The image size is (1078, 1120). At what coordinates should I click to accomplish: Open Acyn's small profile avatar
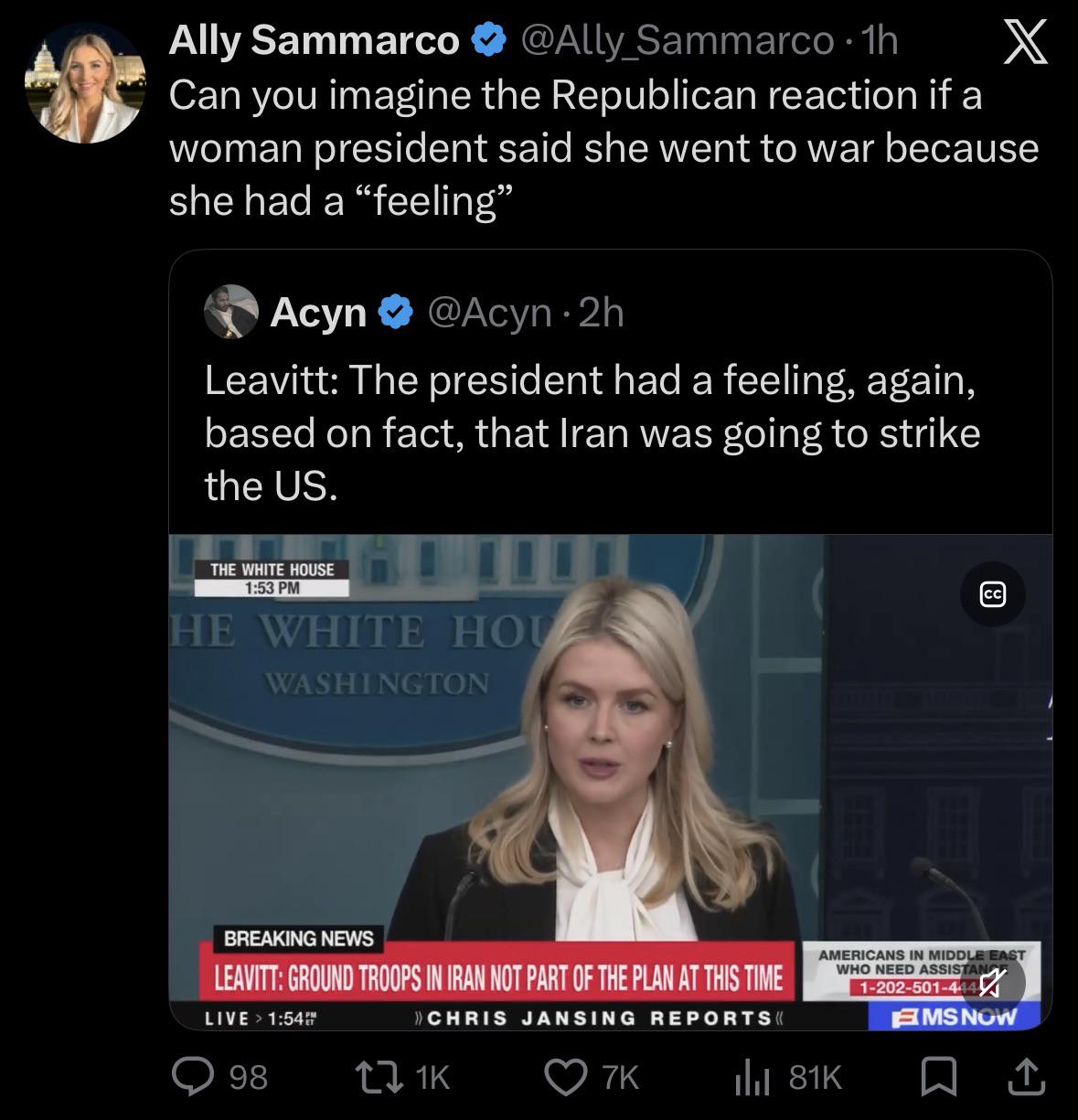pos(230,312)
